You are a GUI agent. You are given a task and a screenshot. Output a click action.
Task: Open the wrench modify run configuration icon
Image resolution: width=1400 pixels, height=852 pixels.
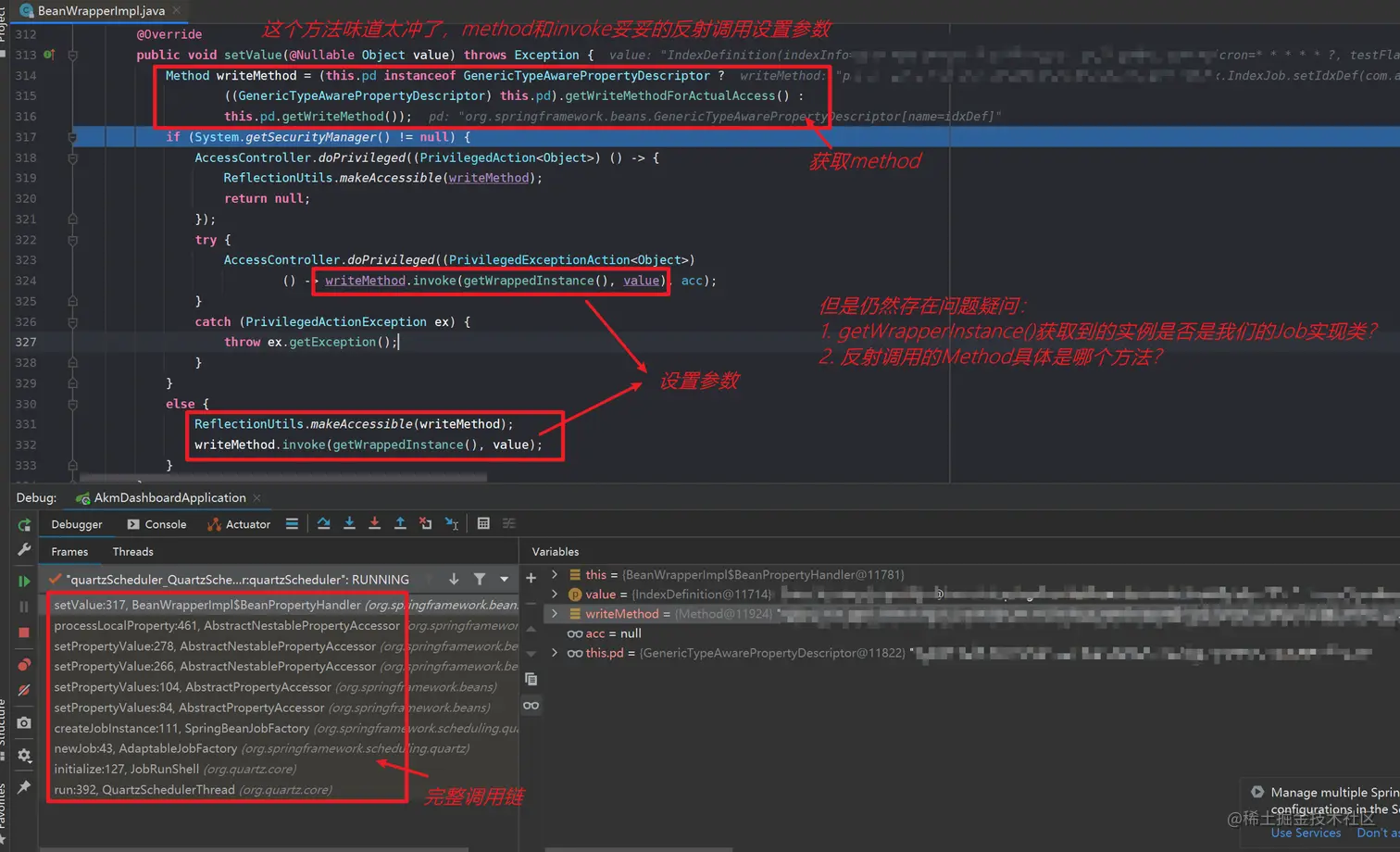coord(24,550)
